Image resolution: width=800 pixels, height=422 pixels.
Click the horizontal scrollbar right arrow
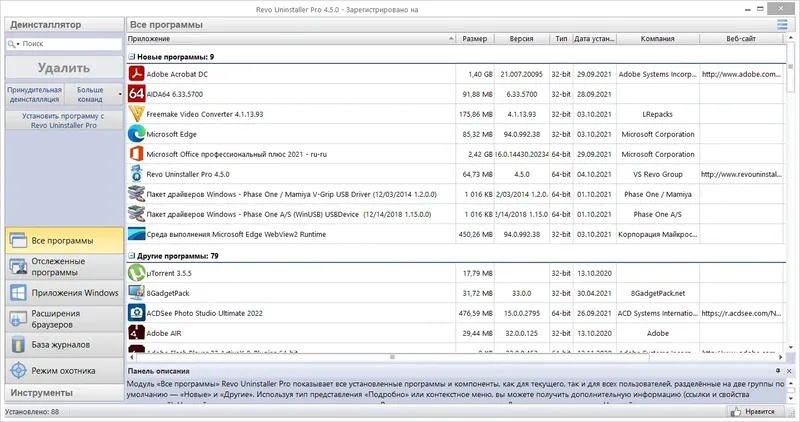pyautogui.click(x=780, y=357)
